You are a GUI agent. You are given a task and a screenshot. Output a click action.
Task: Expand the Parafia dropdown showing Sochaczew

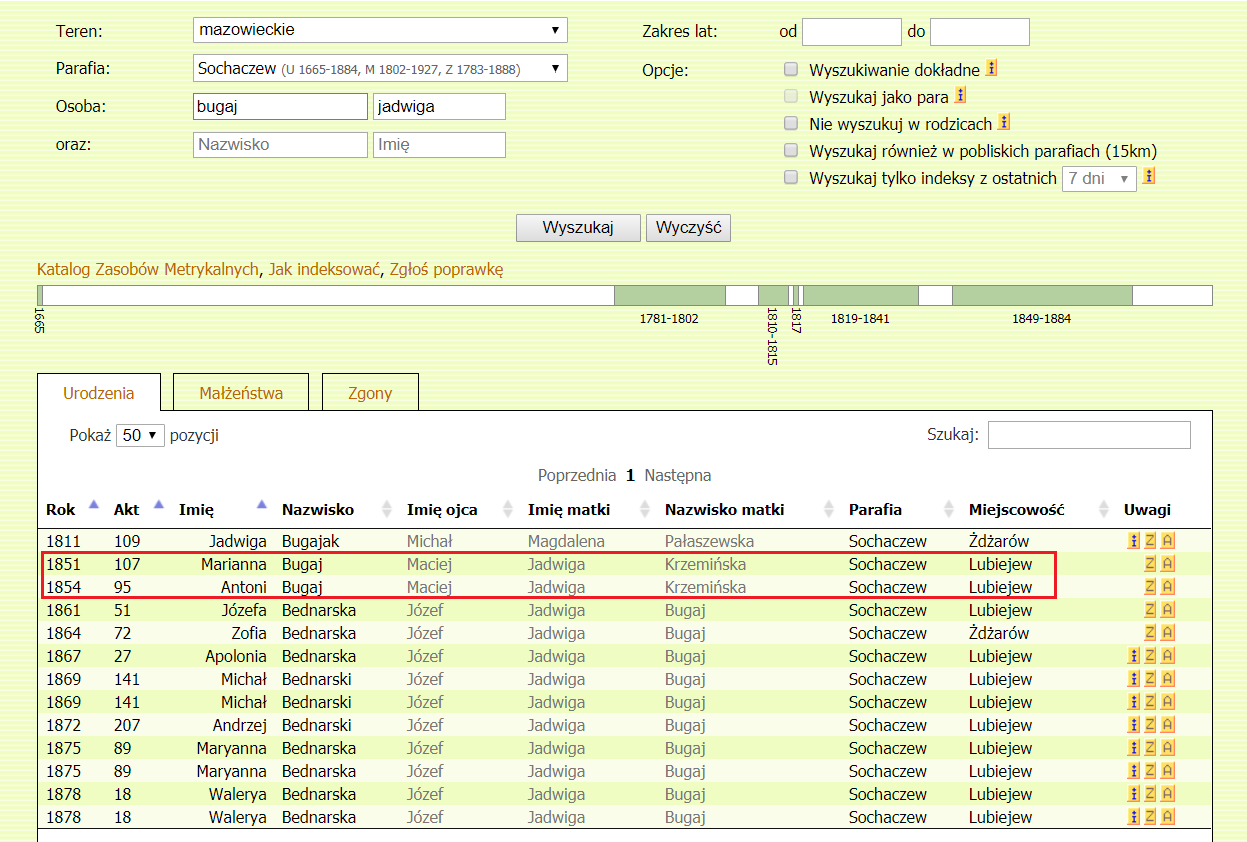(x=380, y=69)
